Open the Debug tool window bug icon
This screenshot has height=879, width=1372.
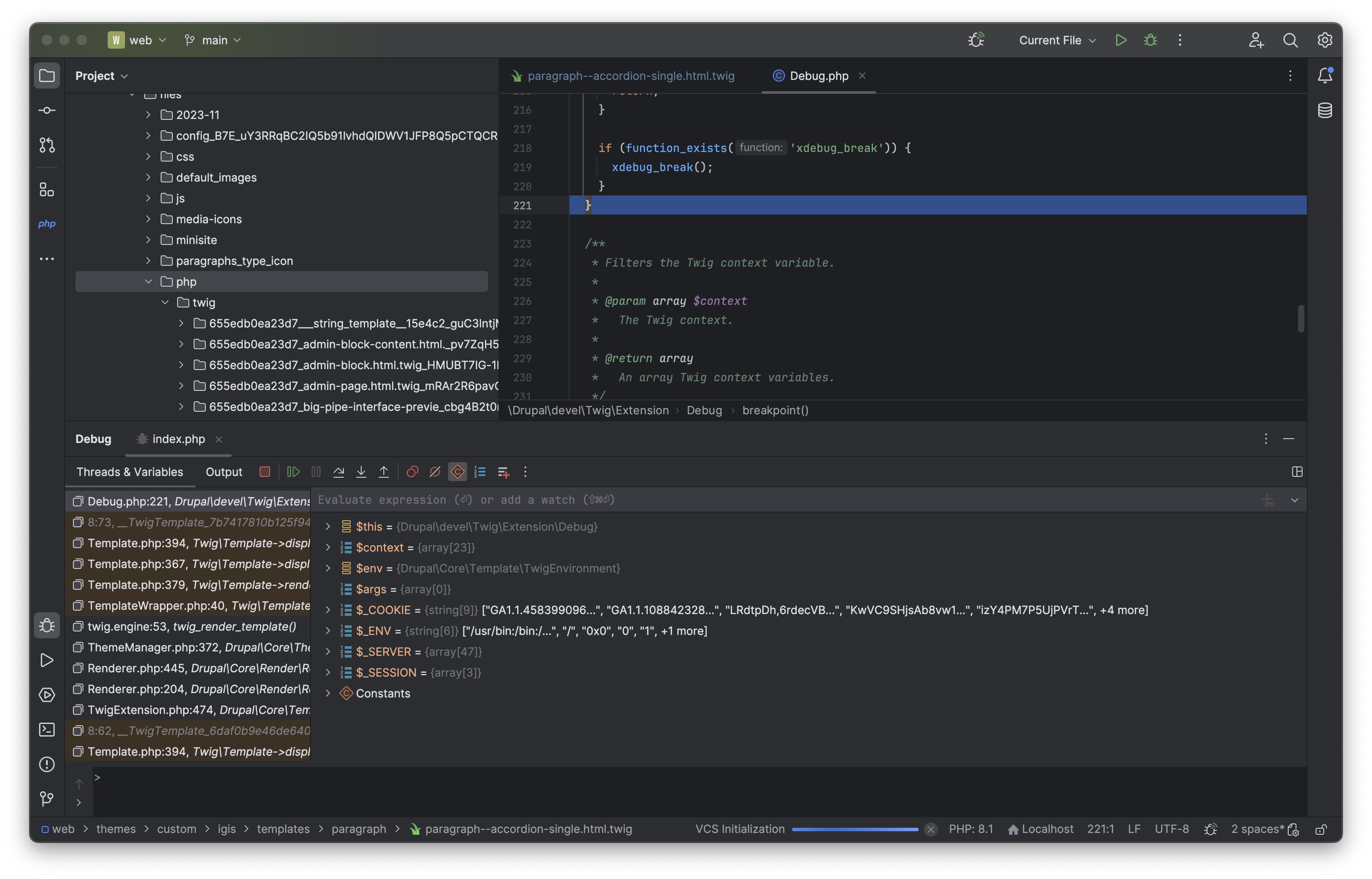[x=47, y=625]
